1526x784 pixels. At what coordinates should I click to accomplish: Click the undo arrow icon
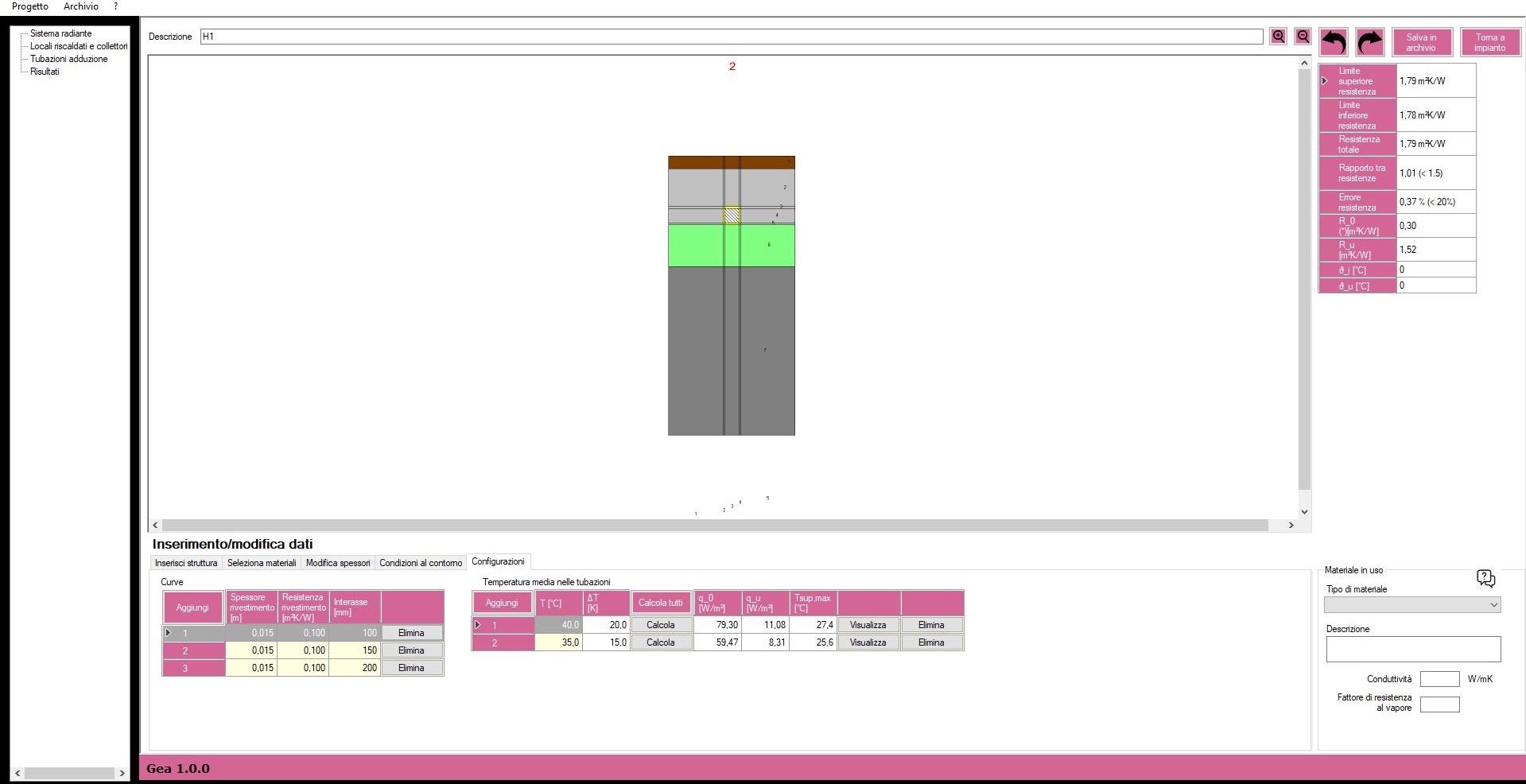pos(1334,42)
